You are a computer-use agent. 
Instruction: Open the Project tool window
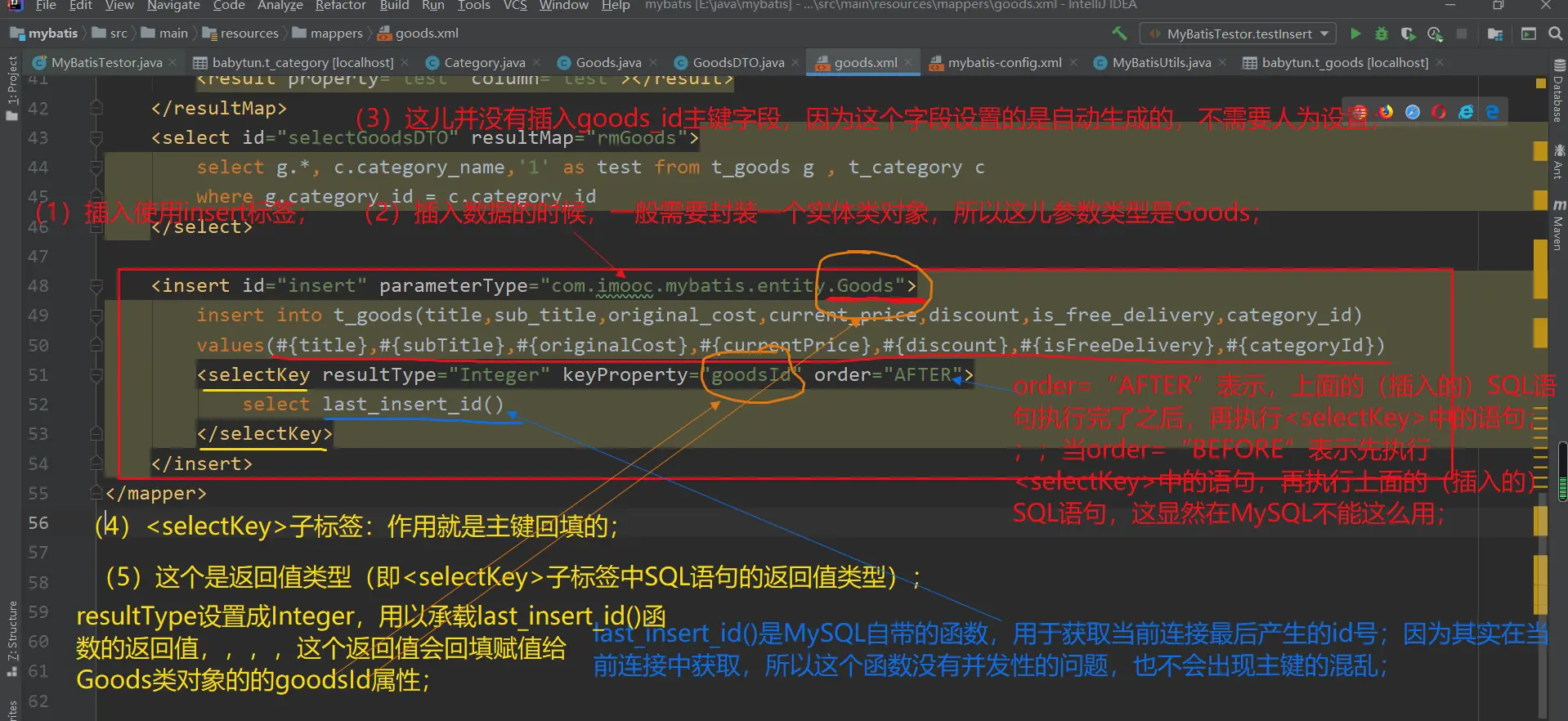tap(12, 88)
